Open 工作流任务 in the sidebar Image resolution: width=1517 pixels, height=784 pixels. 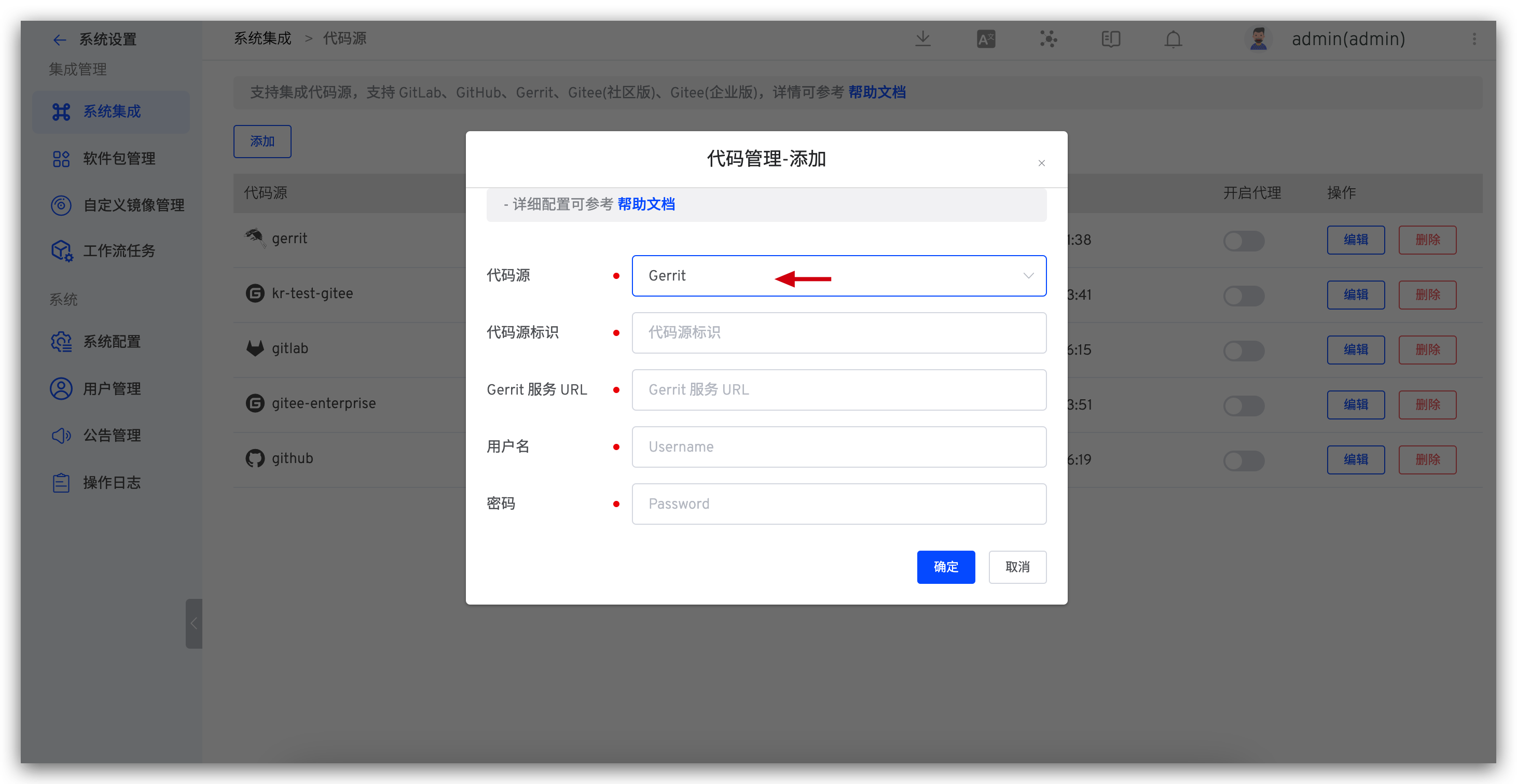point(111,251)
